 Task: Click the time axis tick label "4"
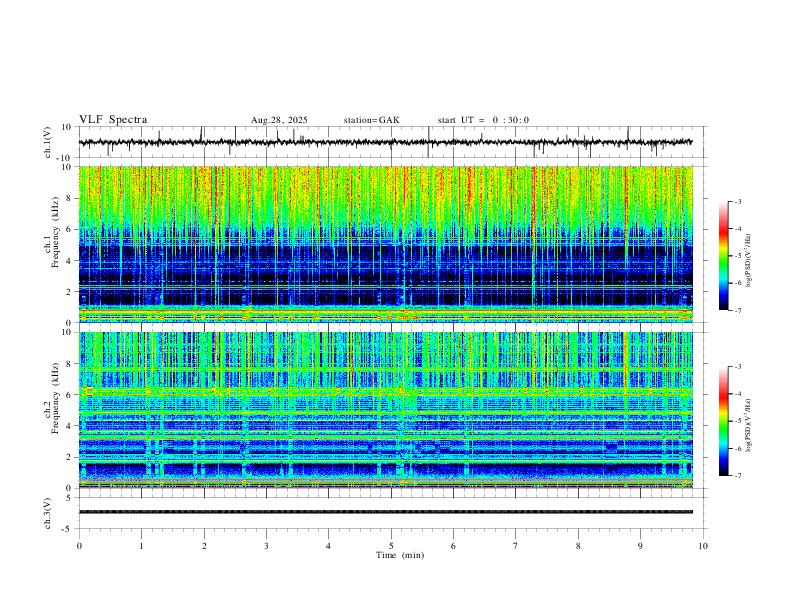(x=328, y=546)
